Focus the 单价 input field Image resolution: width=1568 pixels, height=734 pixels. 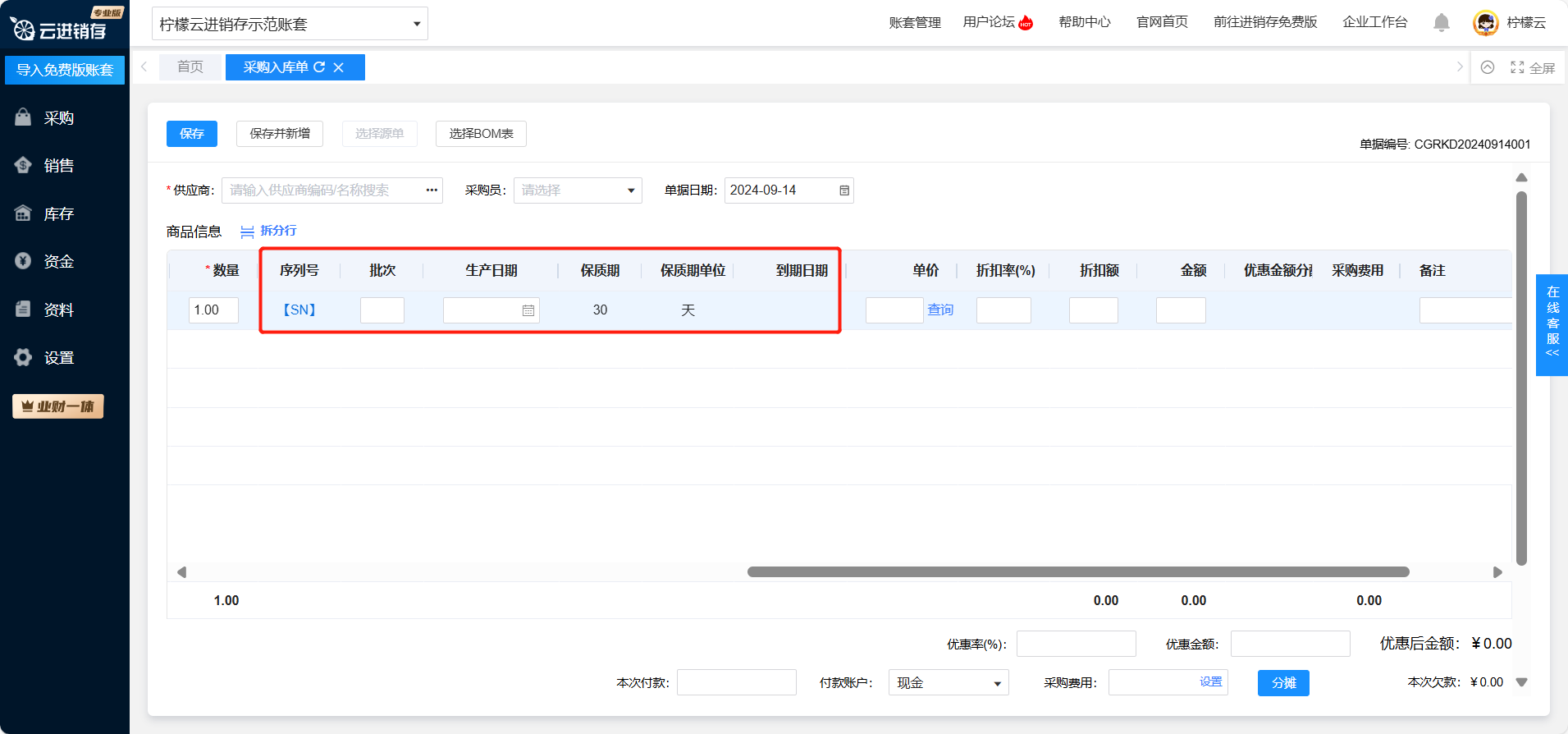pos(894,310)
